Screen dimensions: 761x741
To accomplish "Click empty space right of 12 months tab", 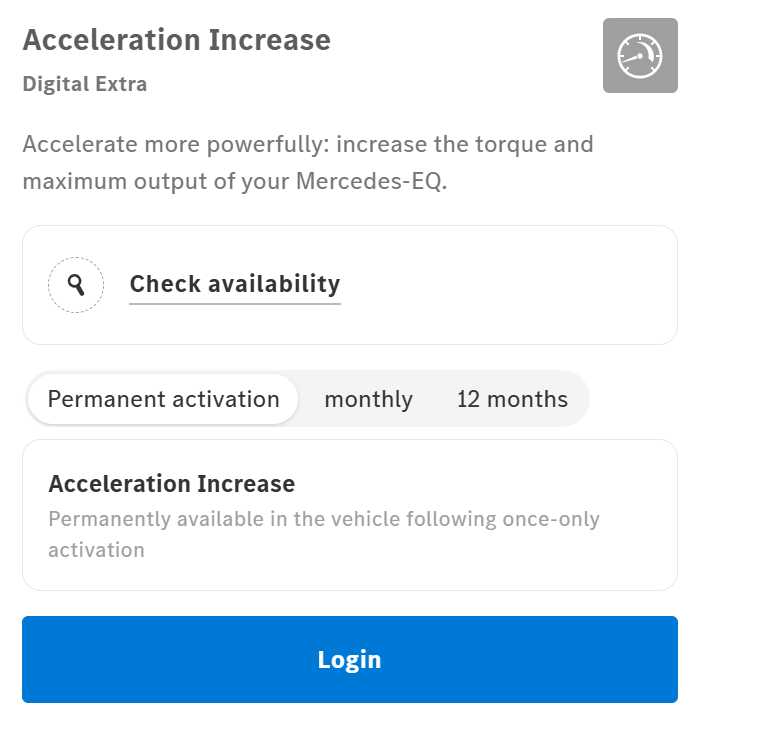I will click(632, 399).
